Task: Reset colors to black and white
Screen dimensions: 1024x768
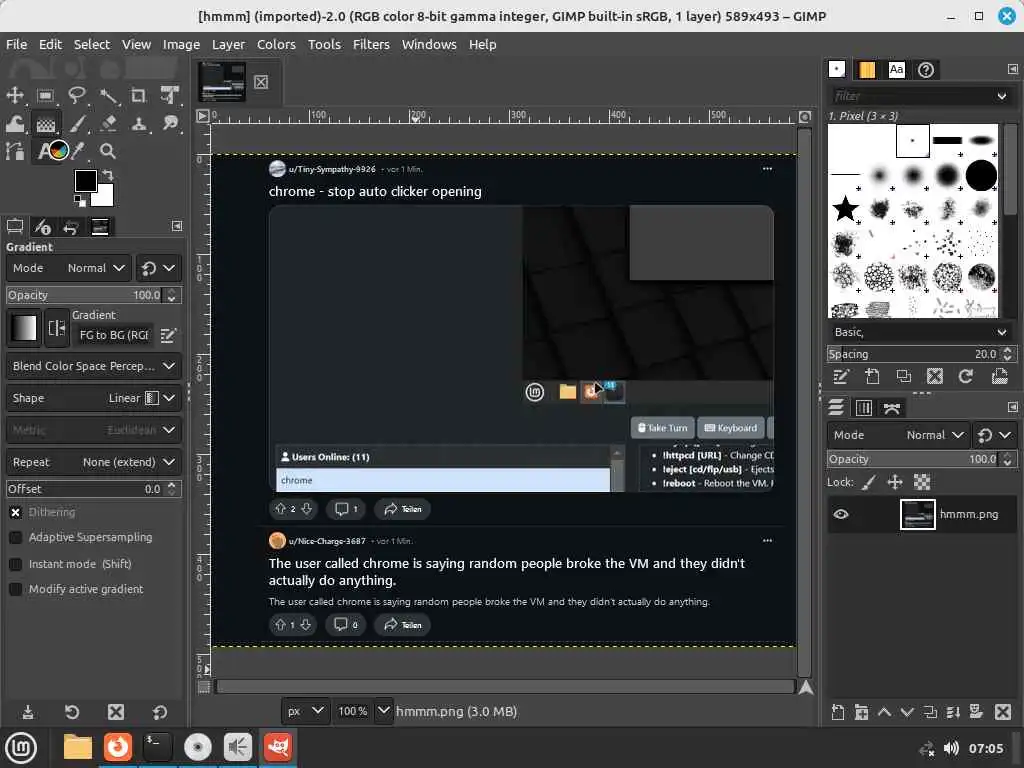Action: click(x=79, y=200)
